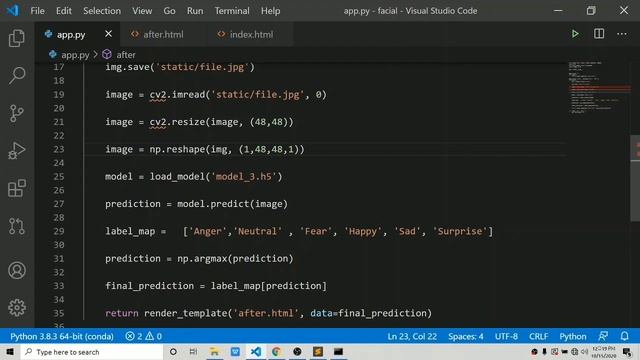The height and width of the screenshot is (360, 640).
Task: Click the minimap code overview
Action: coord(598,87)
